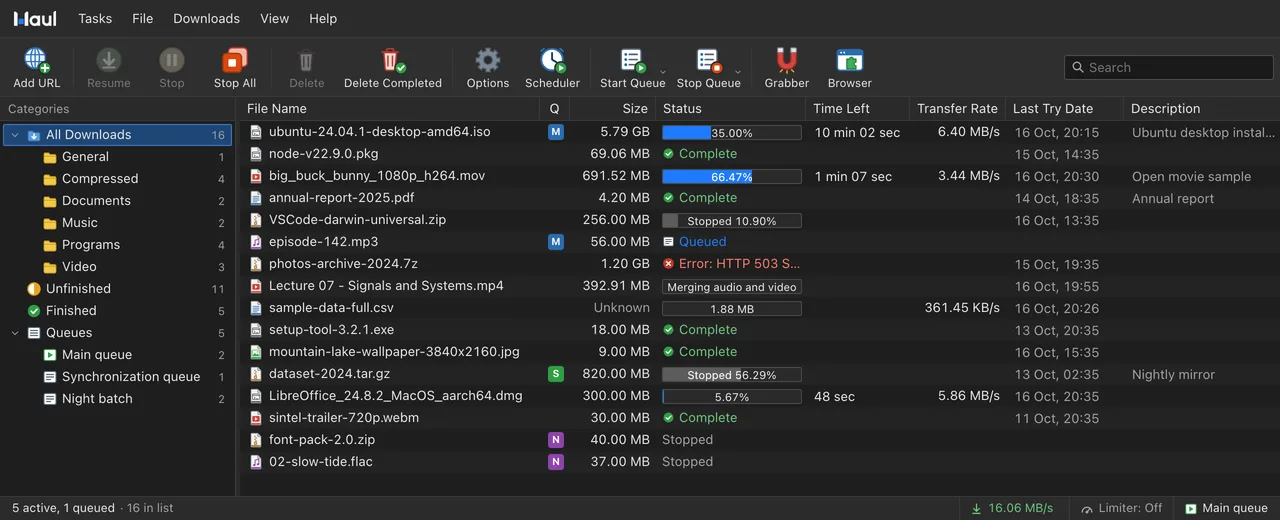The width and height of the screenshot is (1280, 520).
Task: Select the Night batch queue
Action: (118, 399)
